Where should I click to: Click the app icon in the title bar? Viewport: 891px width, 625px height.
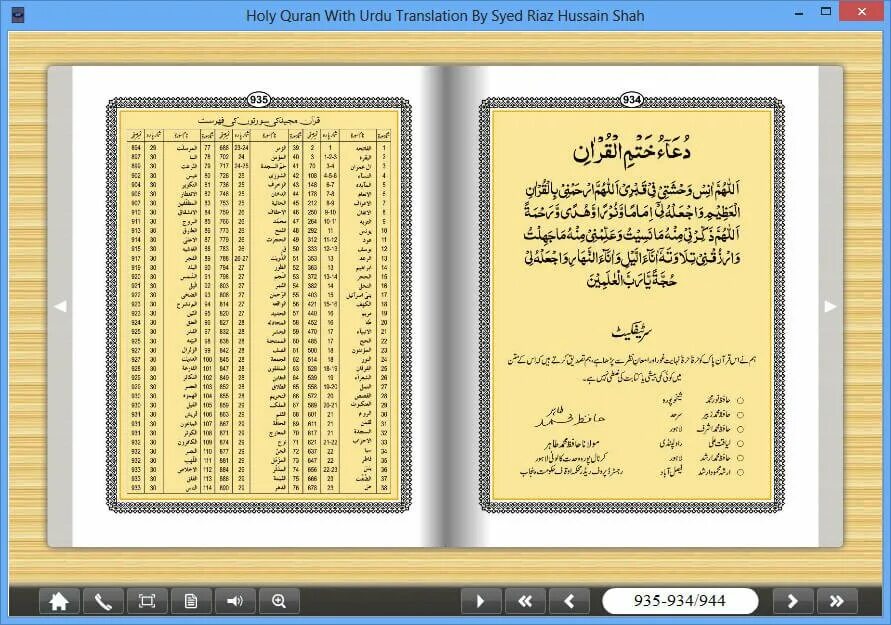tap(18, 15)
